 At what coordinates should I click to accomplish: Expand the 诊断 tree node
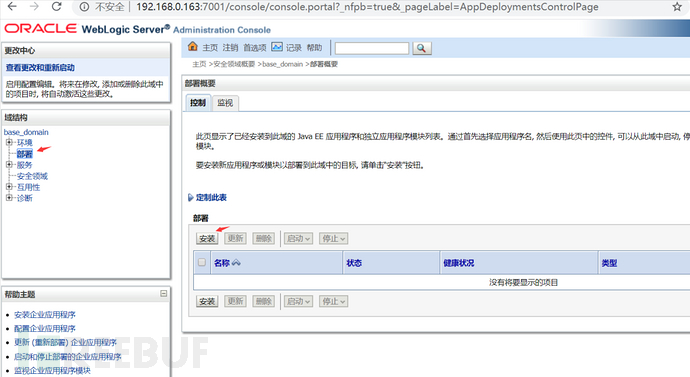point(9,198)
